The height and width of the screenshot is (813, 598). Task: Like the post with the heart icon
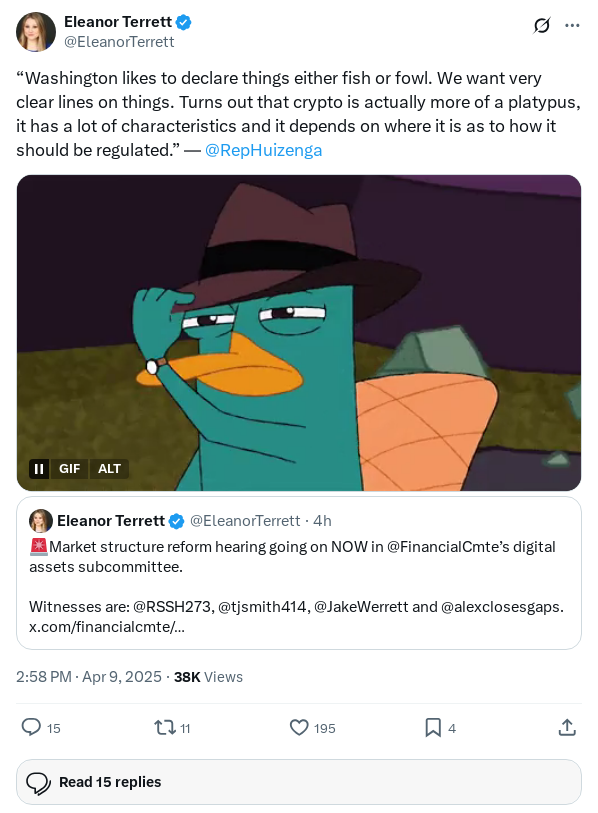coord(297,728)
